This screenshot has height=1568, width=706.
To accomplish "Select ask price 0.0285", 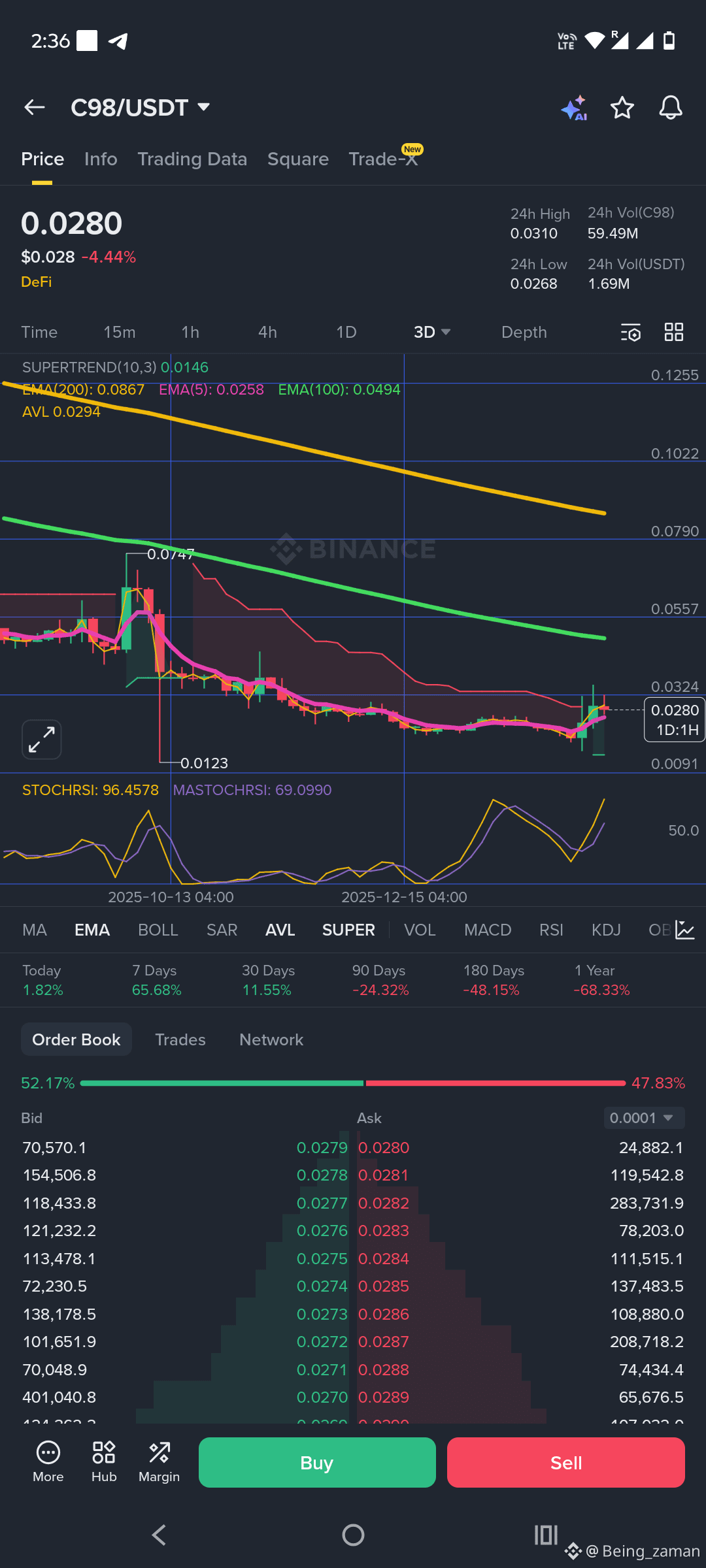I will pos(384,1286).
